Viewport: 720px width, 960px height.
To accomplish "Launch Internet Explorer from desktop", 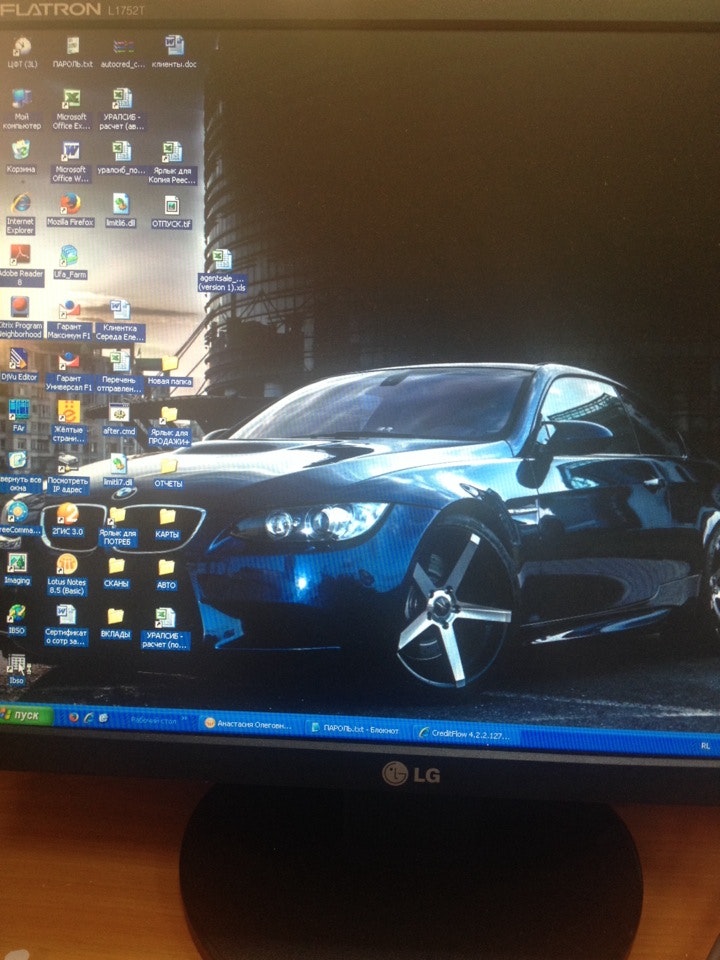I will [x=20, y=214].
